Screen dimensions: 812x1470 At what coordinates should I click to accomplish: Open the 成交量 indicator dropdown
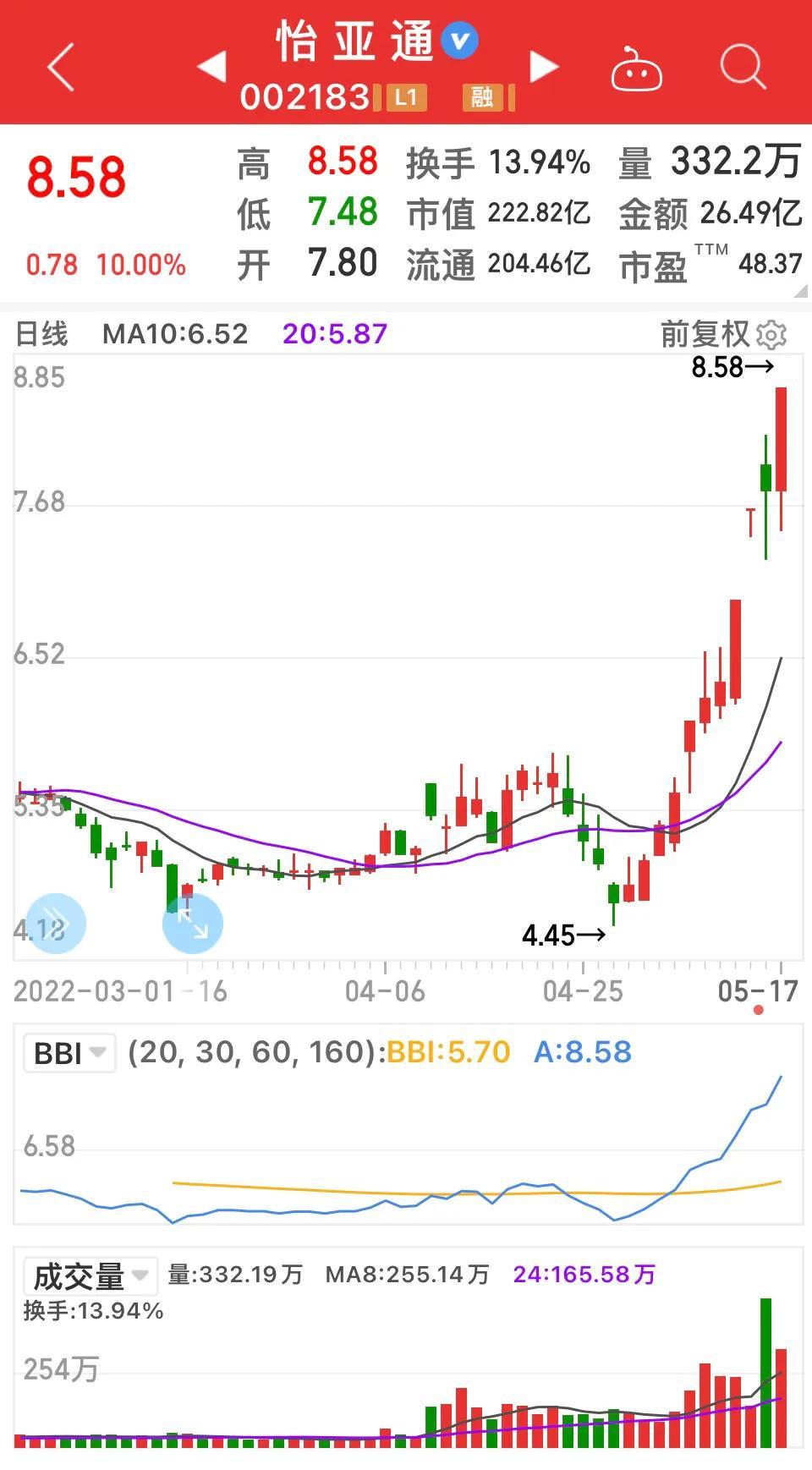(x=90, y=1276)
